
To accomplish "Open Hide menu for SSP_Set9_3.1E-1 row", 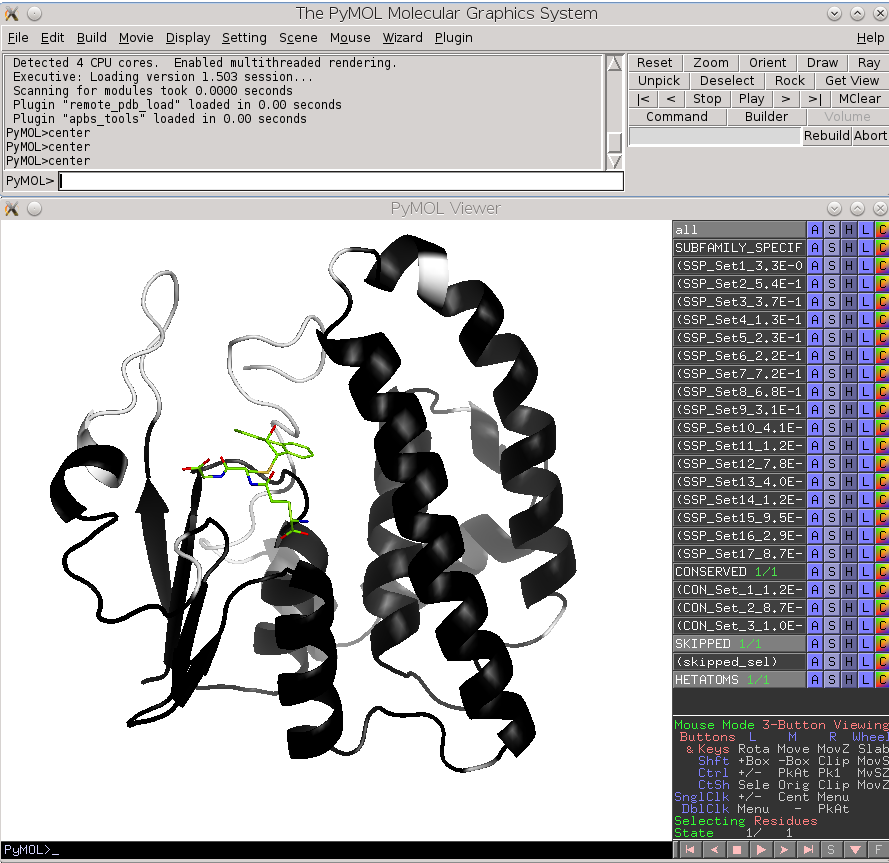I will tap(848, 409).
